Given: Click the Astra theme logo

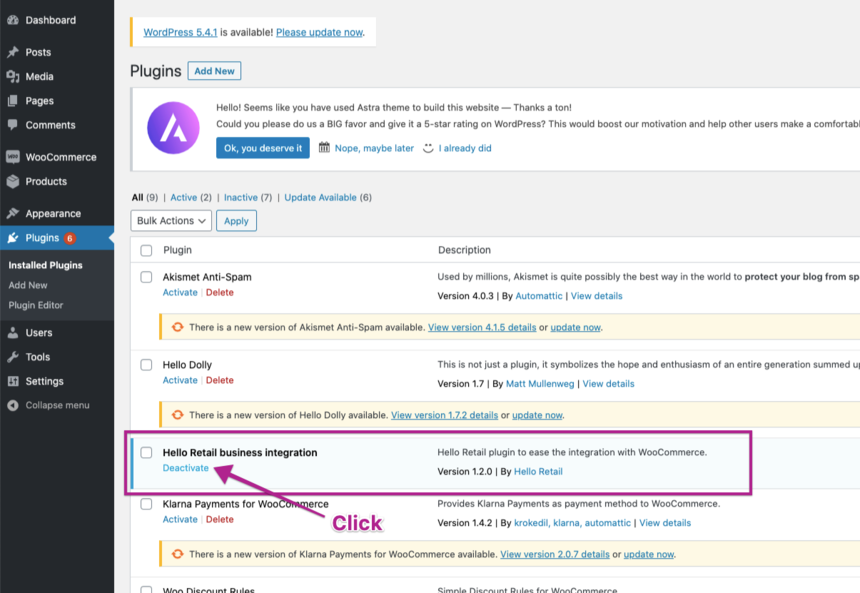Looking at the screenshot, I should (173, 127).
